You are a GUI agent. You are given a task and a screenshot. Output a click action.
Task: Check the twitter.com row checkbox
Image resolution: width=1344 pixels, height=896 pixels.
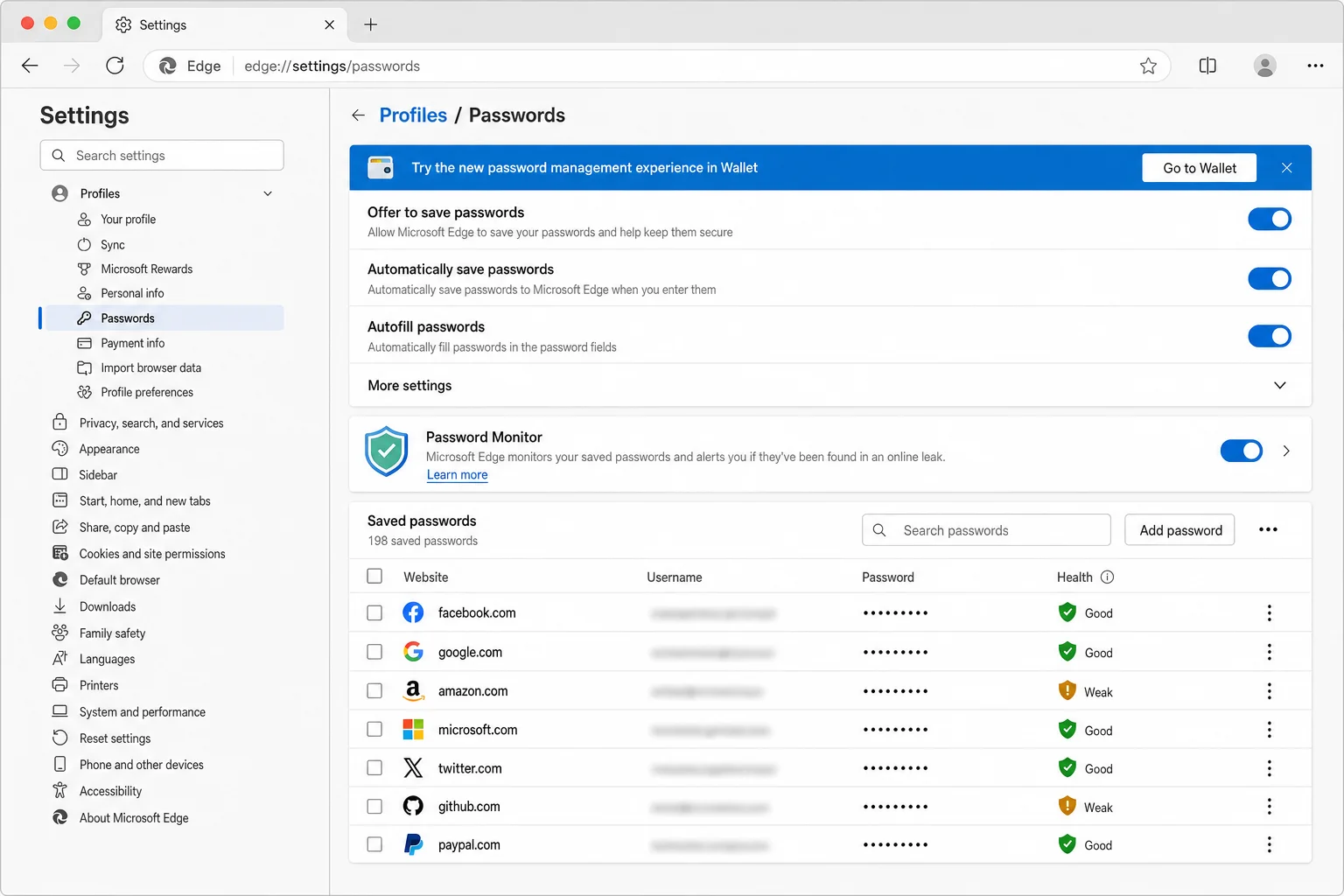click(374, 767)
